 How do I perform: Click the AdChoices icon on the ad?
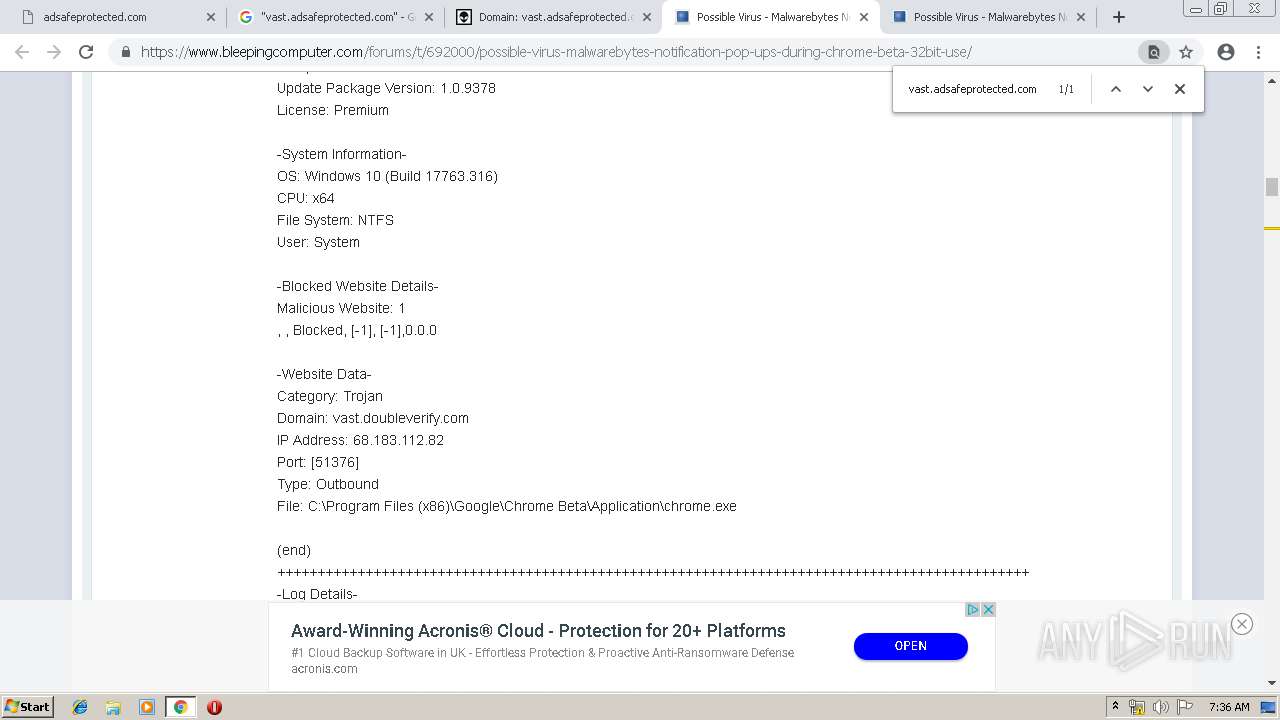click(x=972, y=610)
